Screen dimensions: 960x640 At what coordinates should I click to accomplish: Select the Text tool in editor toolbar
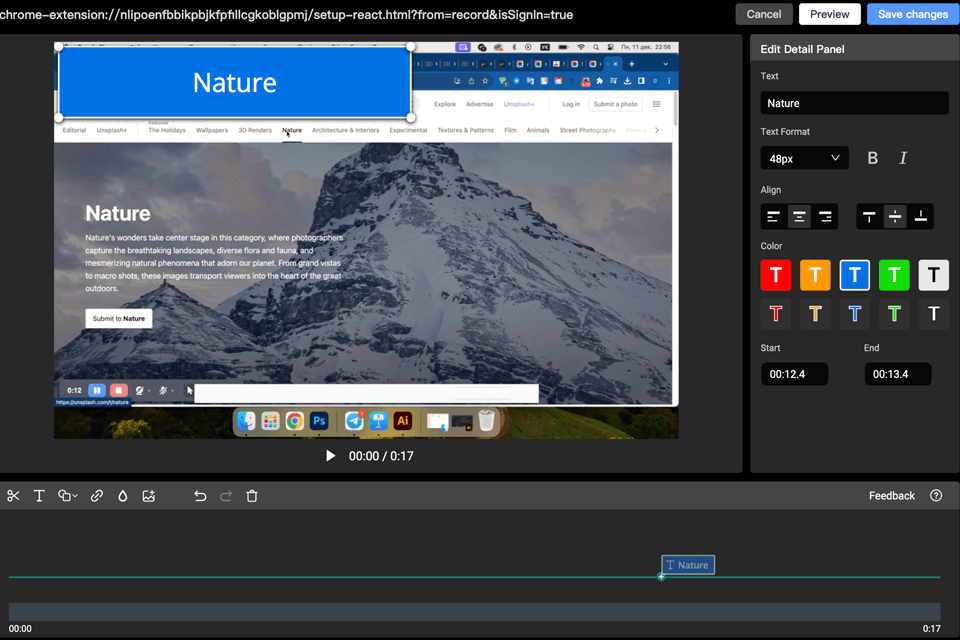[x=39, y=496]
